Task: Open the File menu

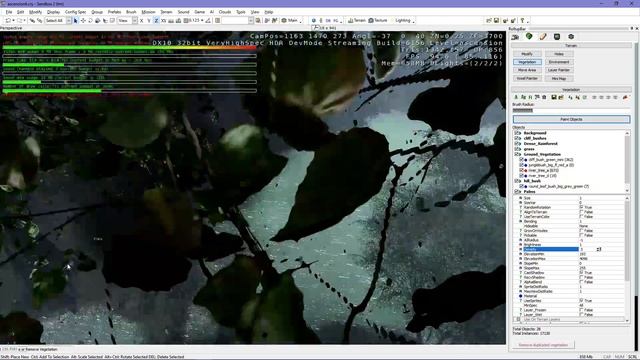Action: click(9, 12)
